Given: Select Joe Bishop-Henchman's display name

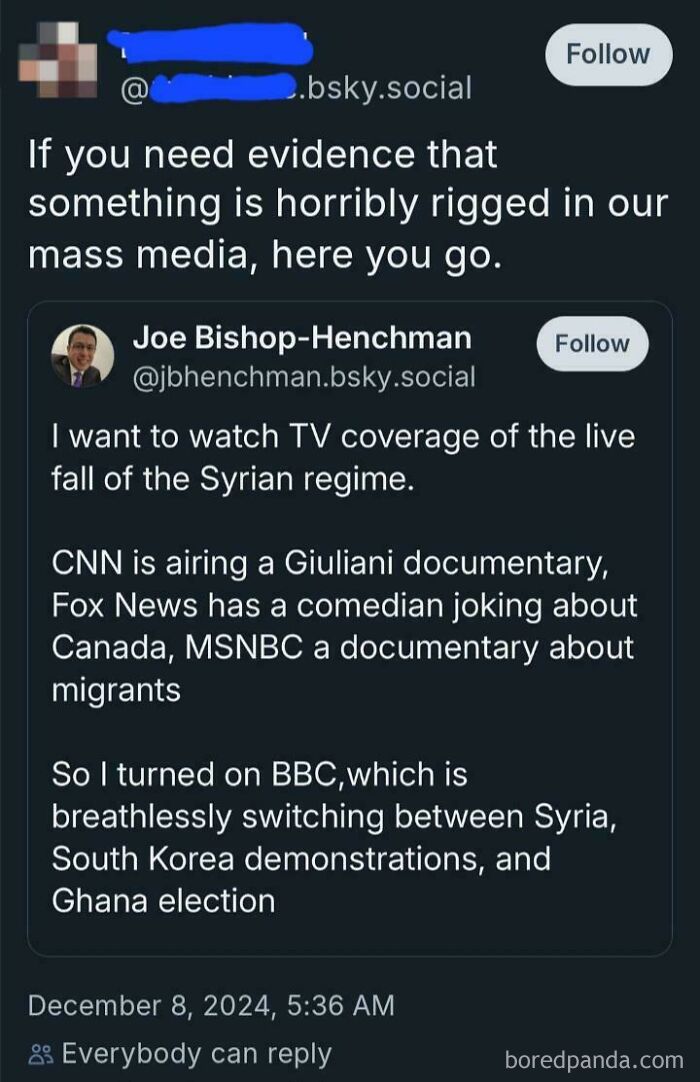Looking at the screenshot, I should [303, 338].
